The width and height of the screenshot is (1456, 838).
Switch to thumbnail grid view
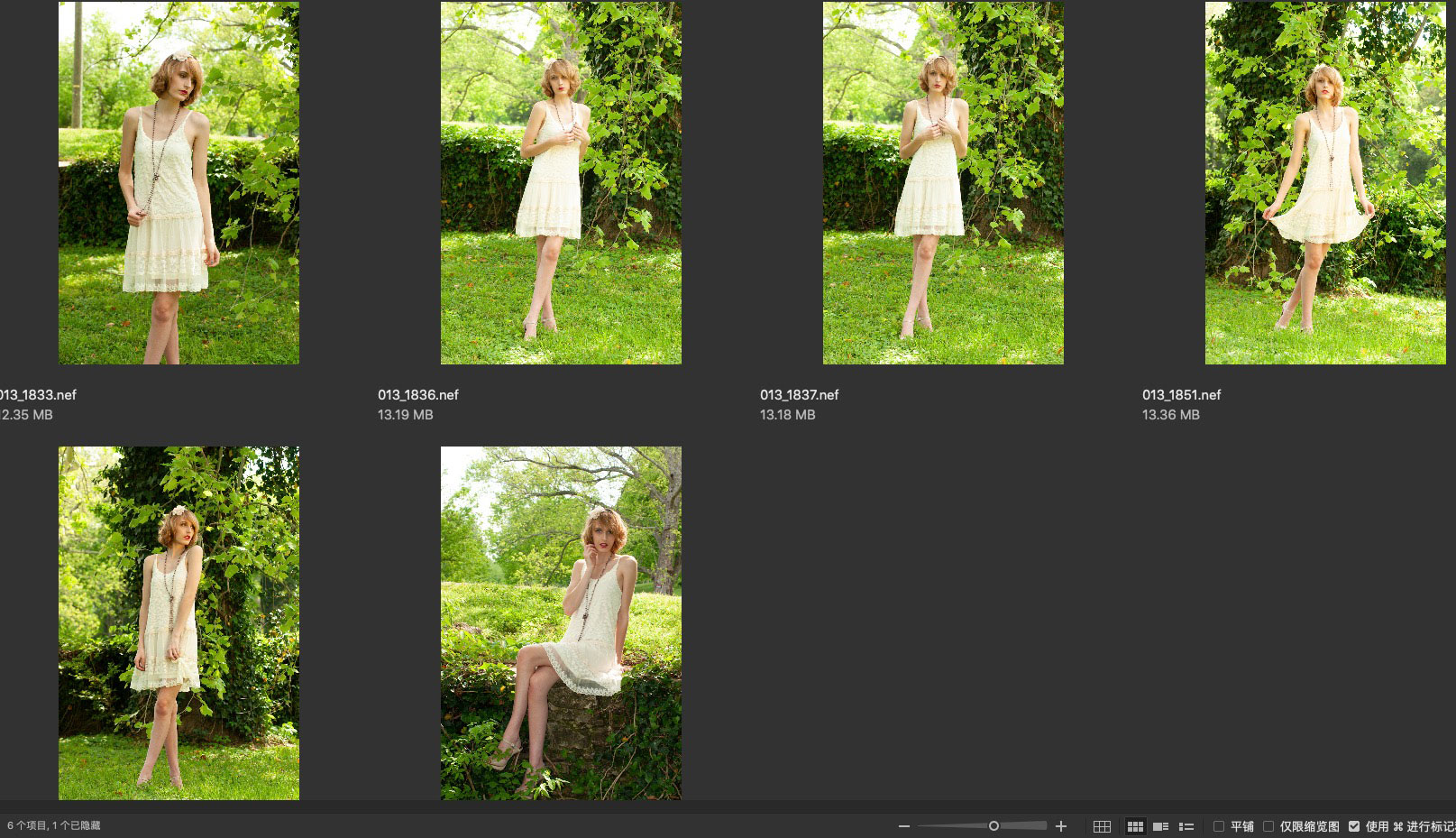click(x=1135, y=826)
